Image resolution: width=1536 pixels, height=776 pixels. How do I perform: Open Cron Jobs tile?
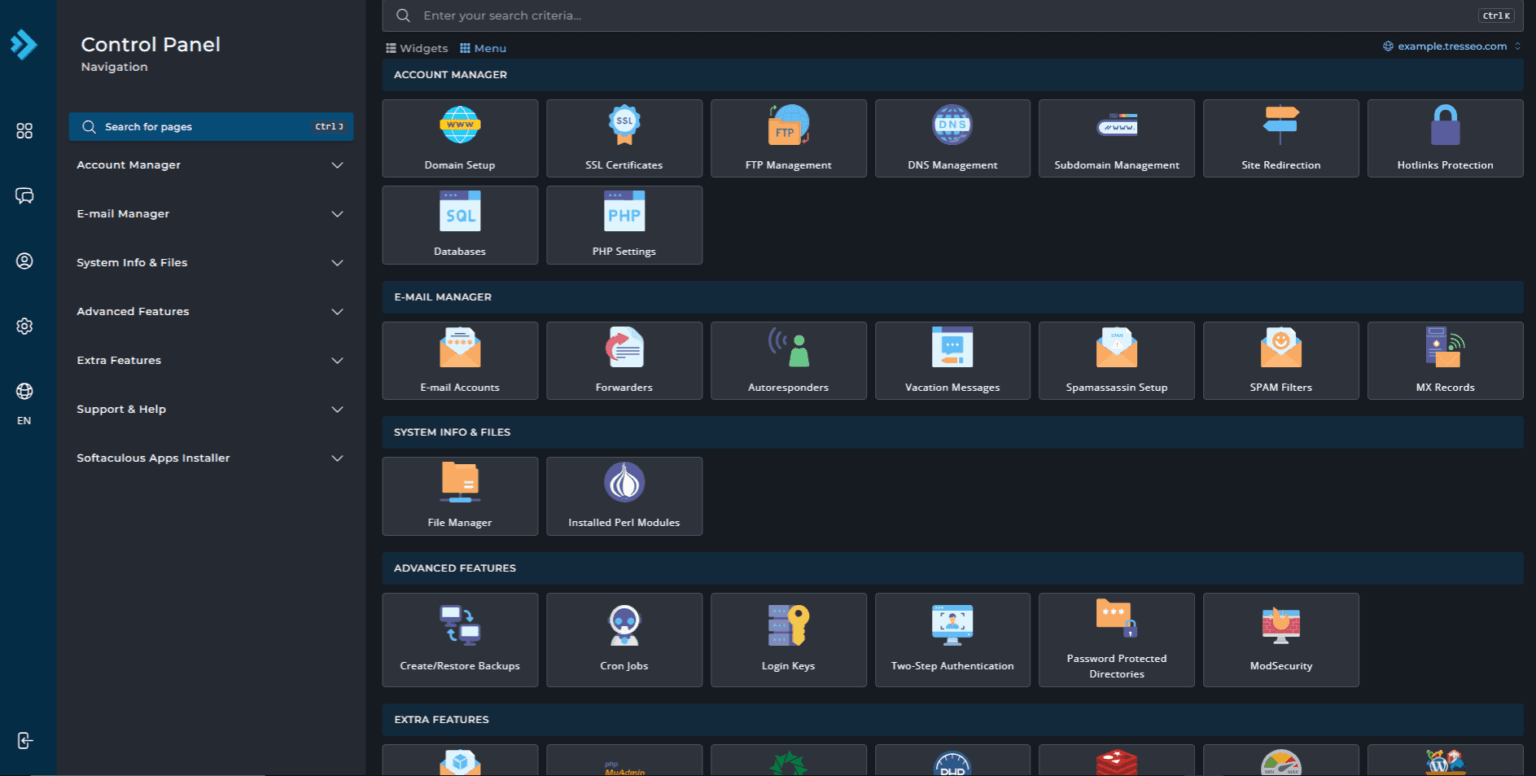[x=624, y=640]
